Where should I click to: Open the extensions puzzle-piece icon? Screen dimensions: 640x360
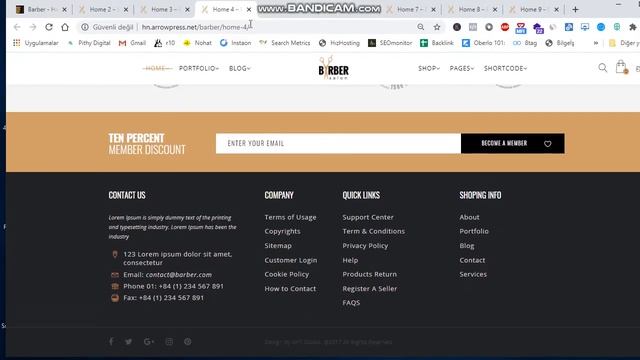633,27
